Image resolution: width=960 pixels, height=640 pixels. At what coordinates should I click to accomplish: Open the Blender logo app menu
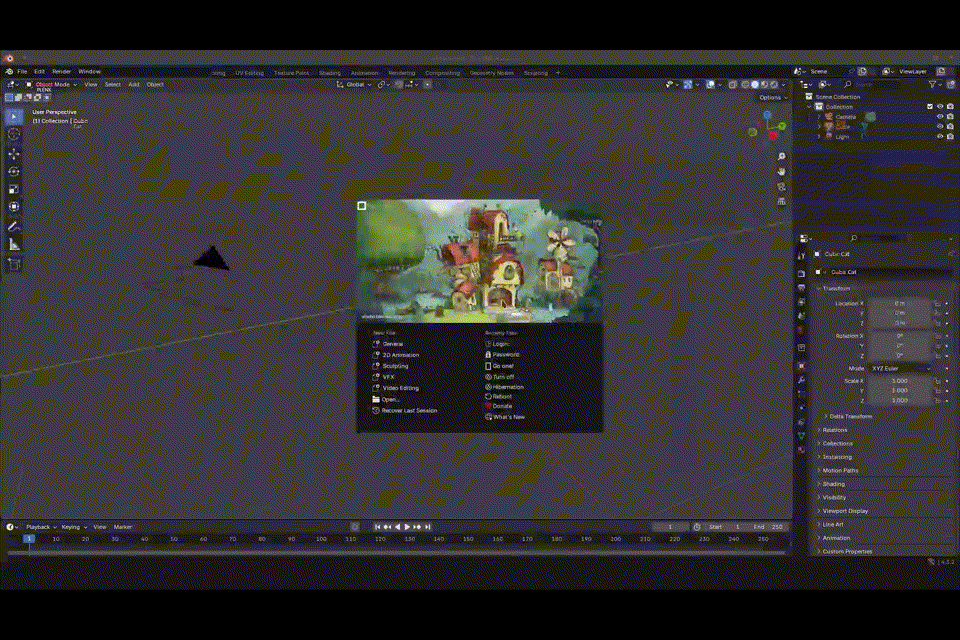pos(9,72)
